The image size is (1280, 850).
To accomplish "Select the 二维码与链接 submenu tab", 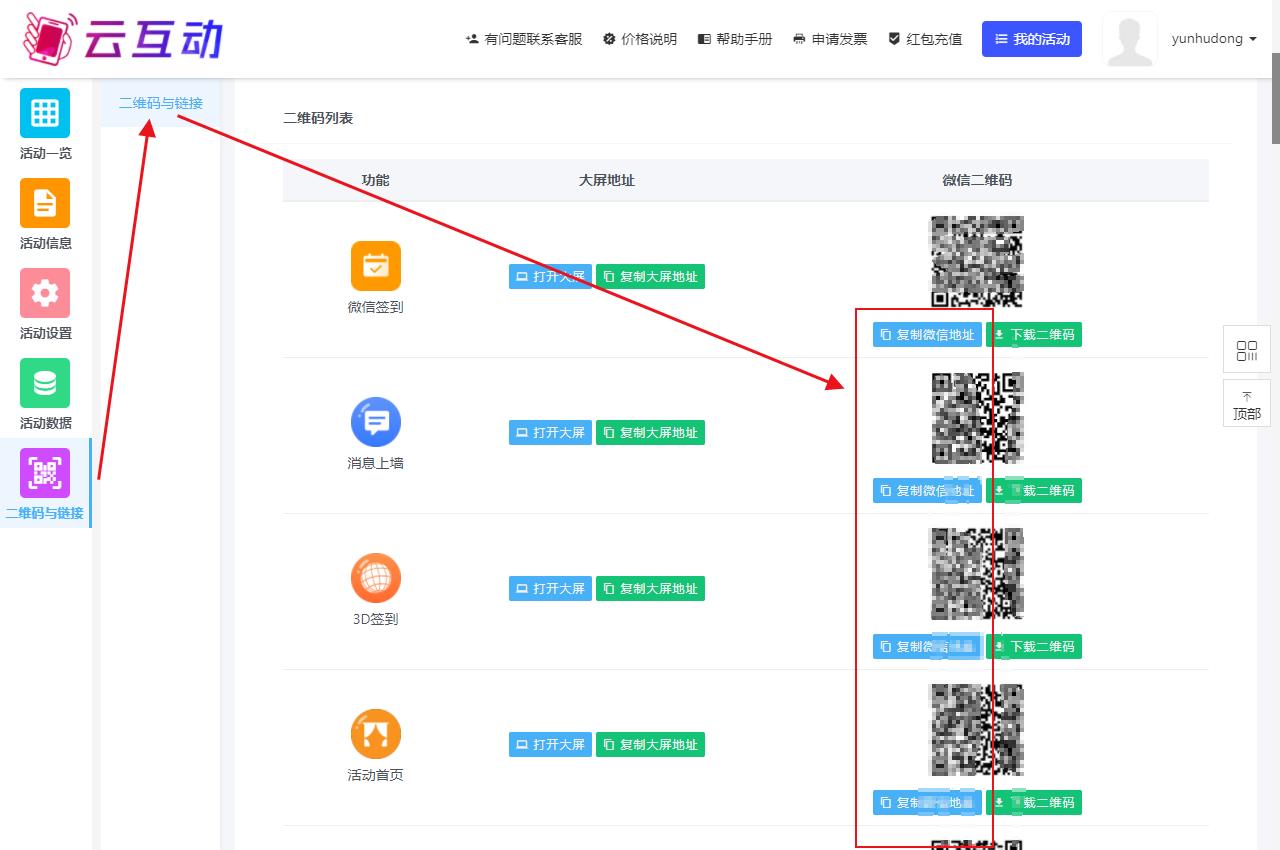I will tap(160, 103).
